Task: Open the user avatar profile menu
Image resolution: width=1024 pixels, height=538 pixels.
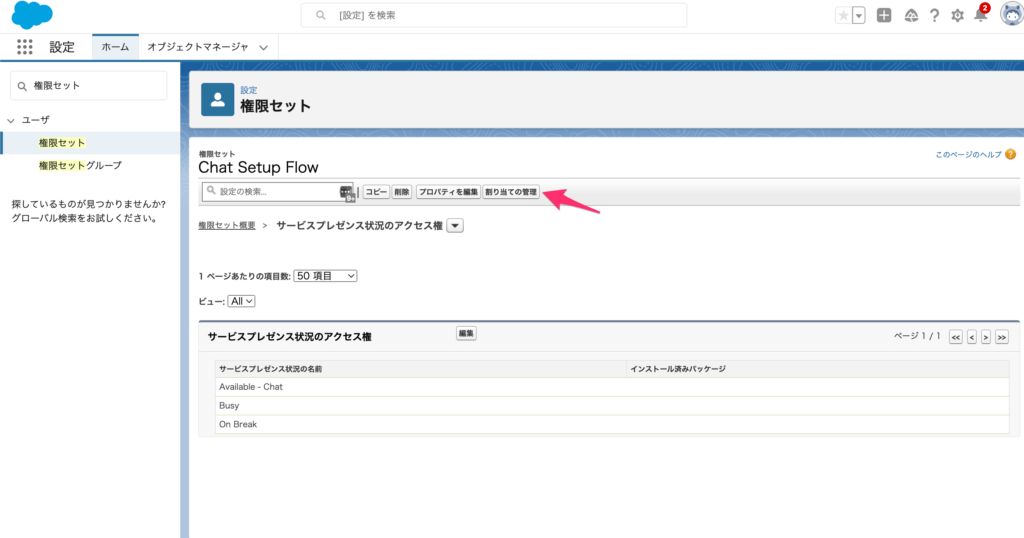Action: [1012, 14]
